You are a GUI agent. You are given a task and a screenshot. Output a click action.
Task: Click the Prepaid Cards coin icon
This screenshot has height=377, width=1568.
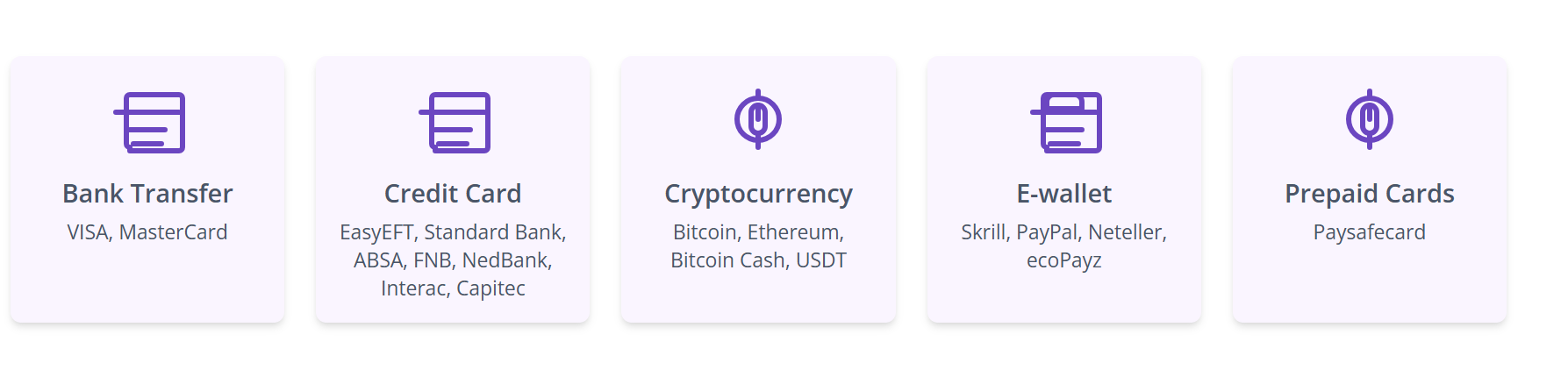[1370, 119]
